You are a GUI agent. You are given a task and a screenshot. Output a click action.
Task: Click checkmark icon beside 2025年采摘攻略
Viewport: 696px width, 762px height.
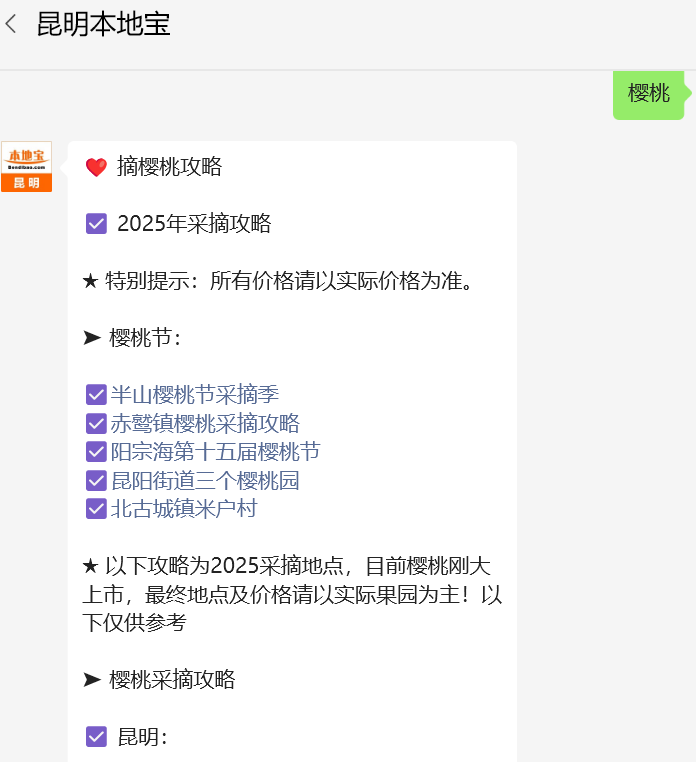click(x=96, y=224)
